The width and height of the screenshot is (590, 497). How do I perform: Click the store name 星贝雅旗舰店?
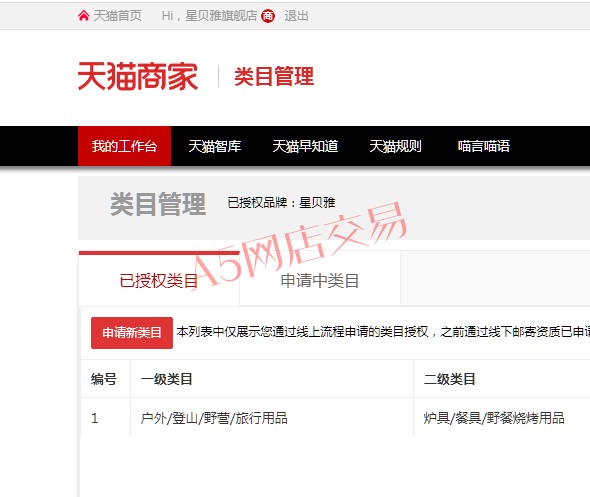tap(221, 16)
